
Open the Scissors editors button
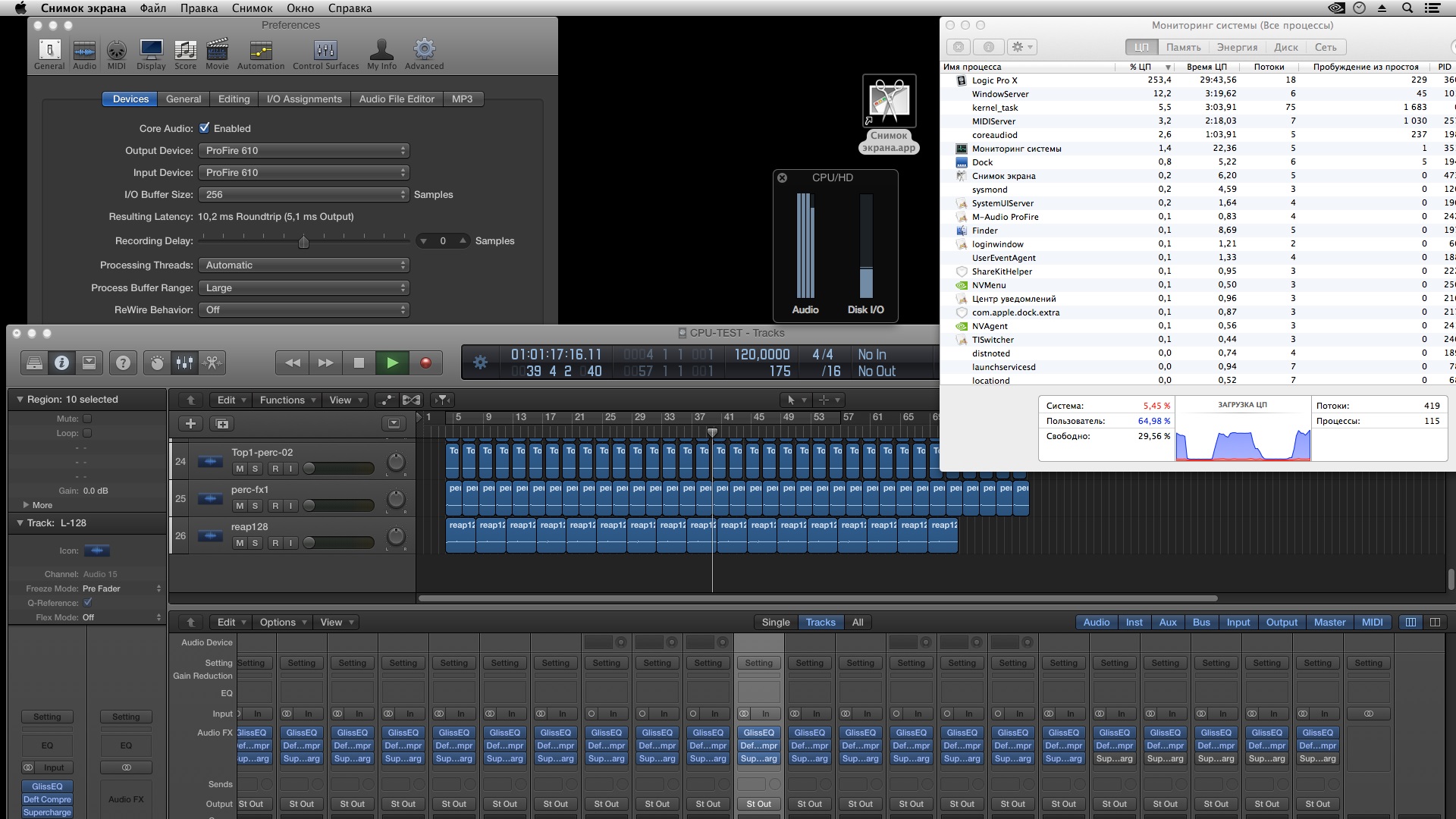coord(212,363)
